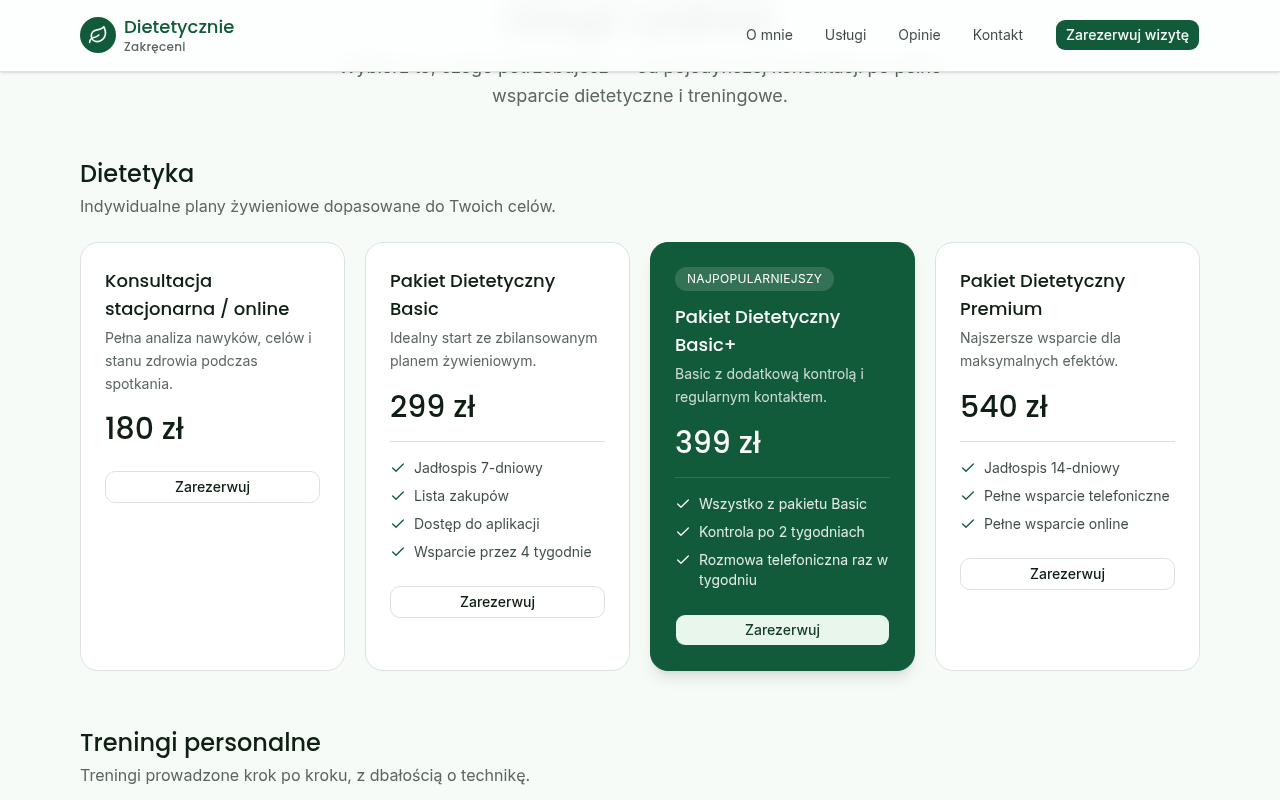Click the NAJPOPULARNIEJSZY badge

coord(754,279)
